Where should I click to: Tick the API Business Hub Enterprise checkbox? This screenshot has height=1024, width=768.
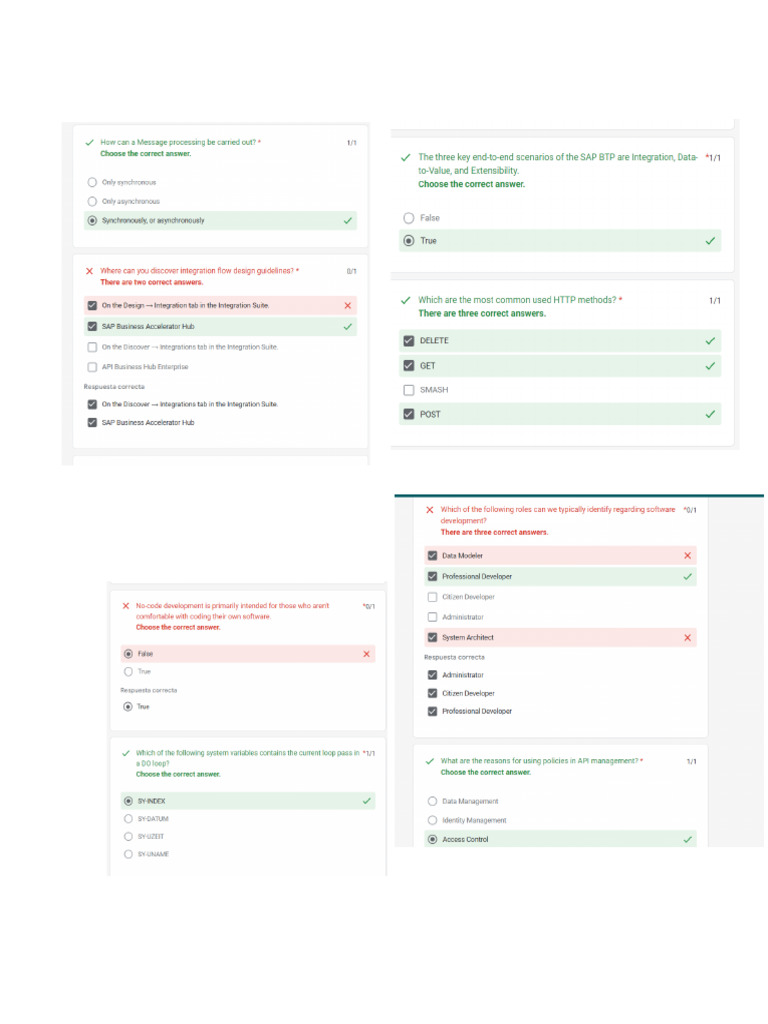(92, 367)
